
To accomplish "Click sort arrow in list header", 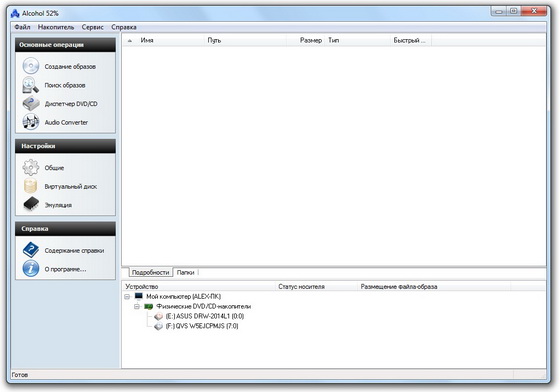I will point(130,41).
